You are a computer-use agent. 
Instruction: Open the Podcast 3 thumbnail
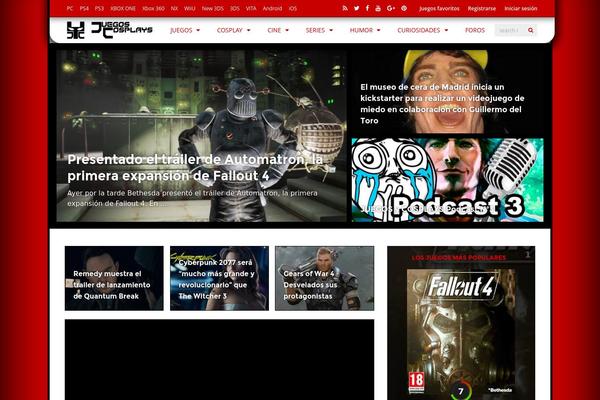[447, 180]
